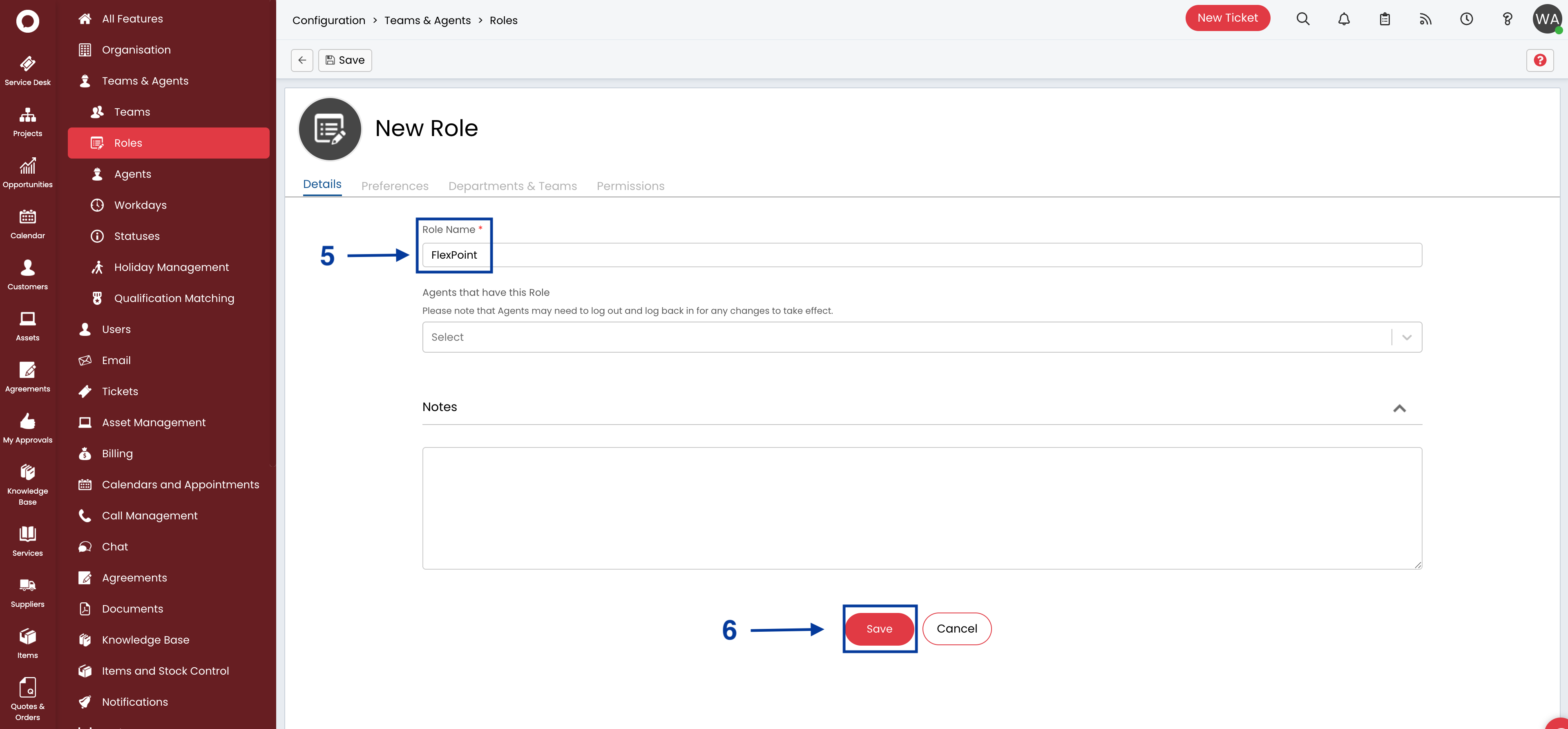Click into the Notes text area

(x=922, y=508)
